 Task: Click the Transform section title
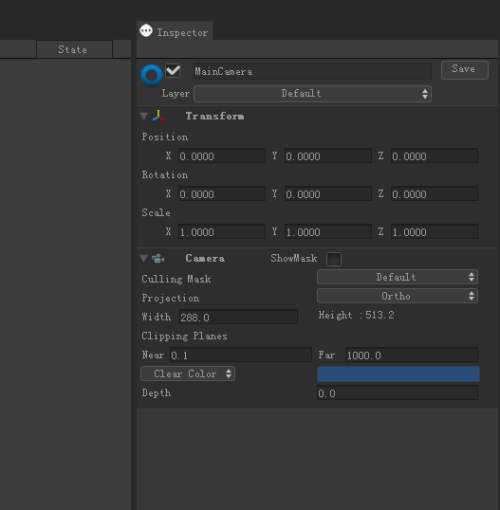pos(215,116)
